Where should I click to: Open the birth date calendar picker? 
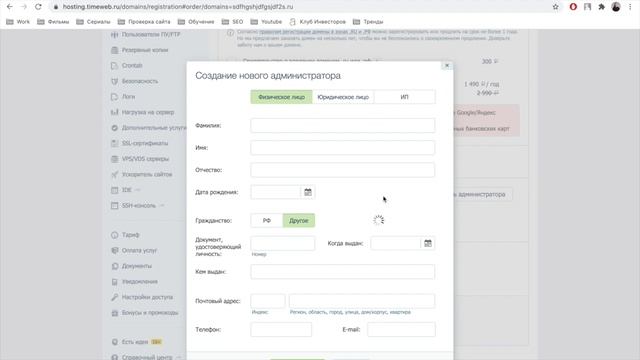click(x=308, y=192)
